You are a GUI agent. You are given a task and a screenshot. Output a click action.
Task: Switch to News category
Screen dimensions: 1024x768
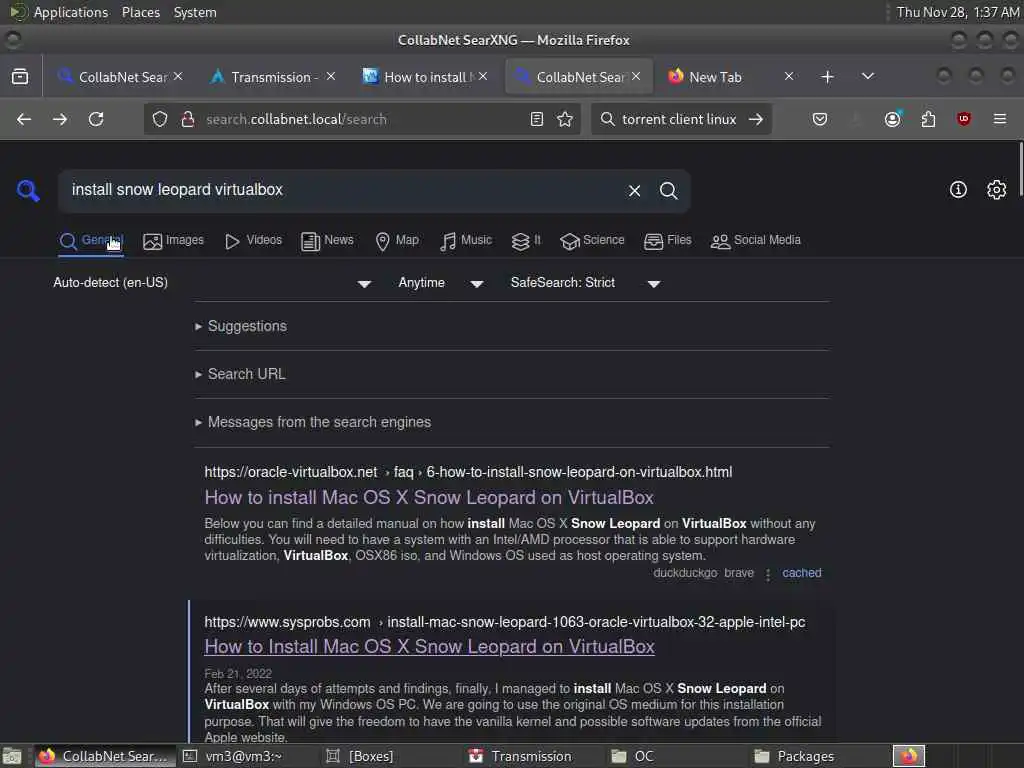327,240
